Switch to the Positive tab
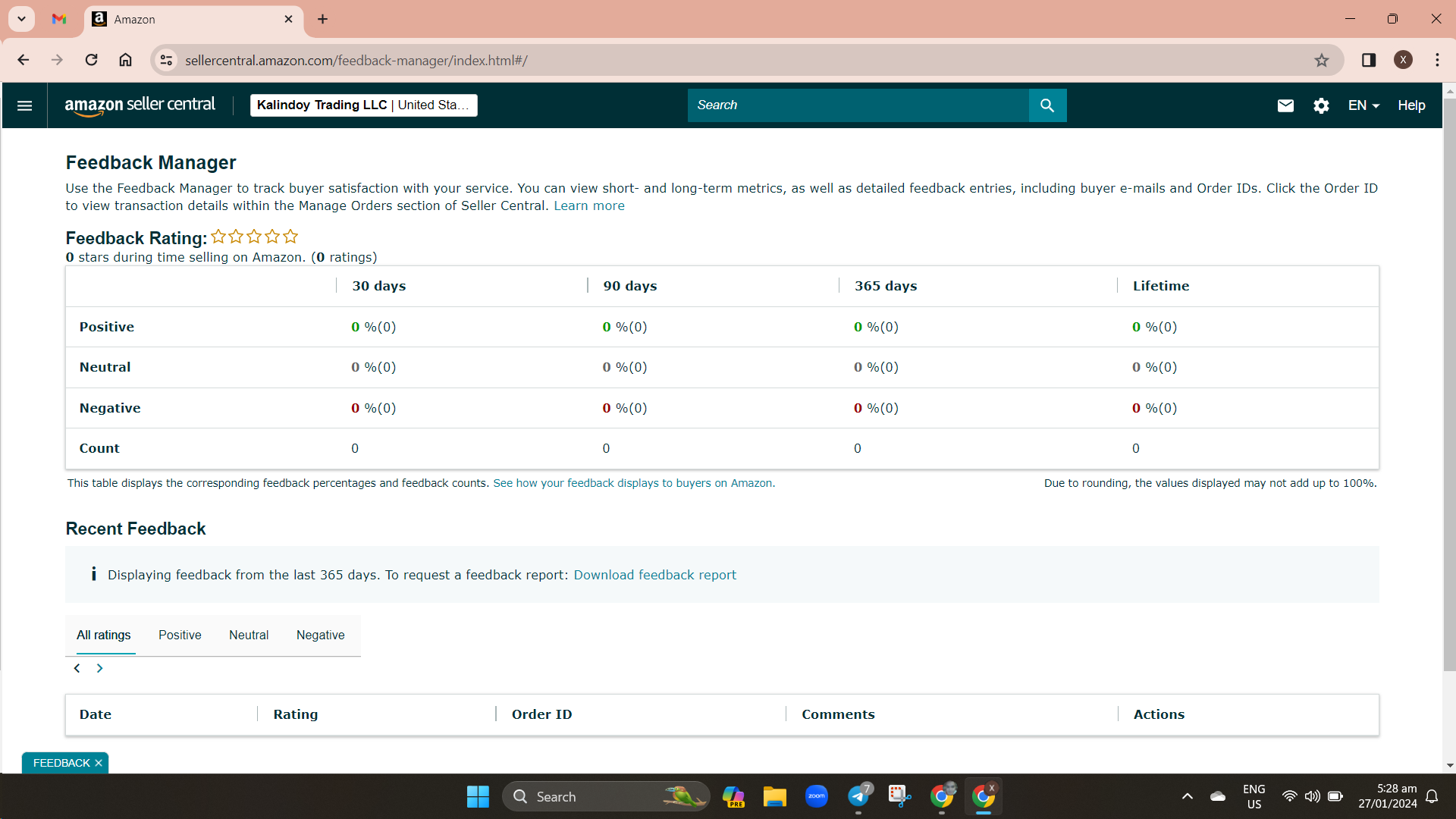 (180, 635)
